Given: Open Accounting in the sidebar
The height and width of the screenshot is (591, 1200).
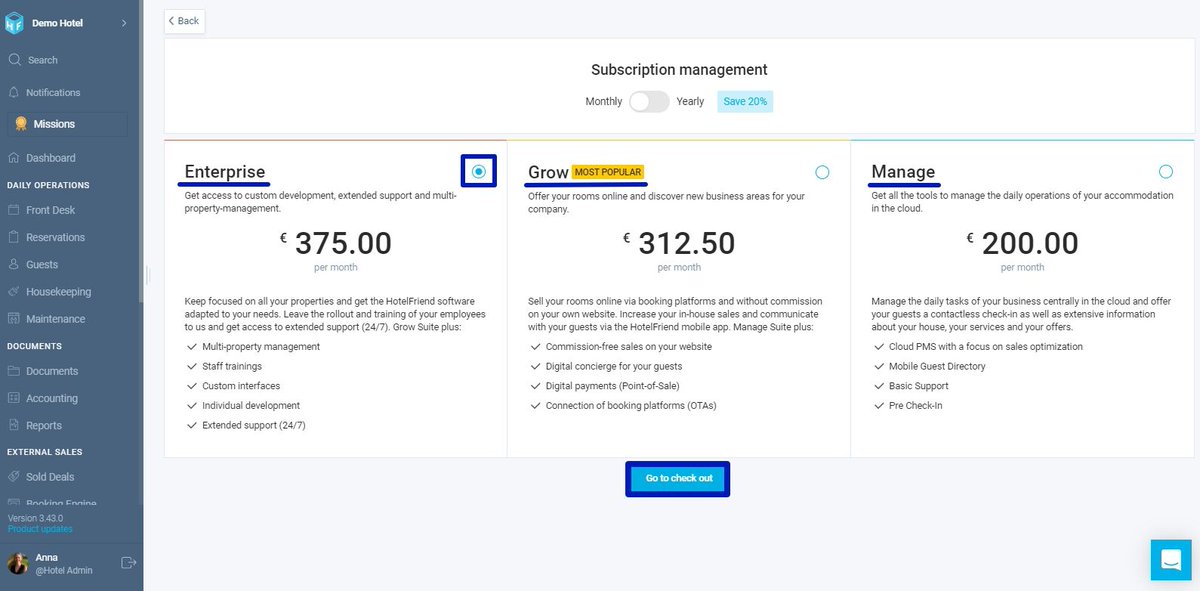Looking at the screenshot, I should (51, 398).
